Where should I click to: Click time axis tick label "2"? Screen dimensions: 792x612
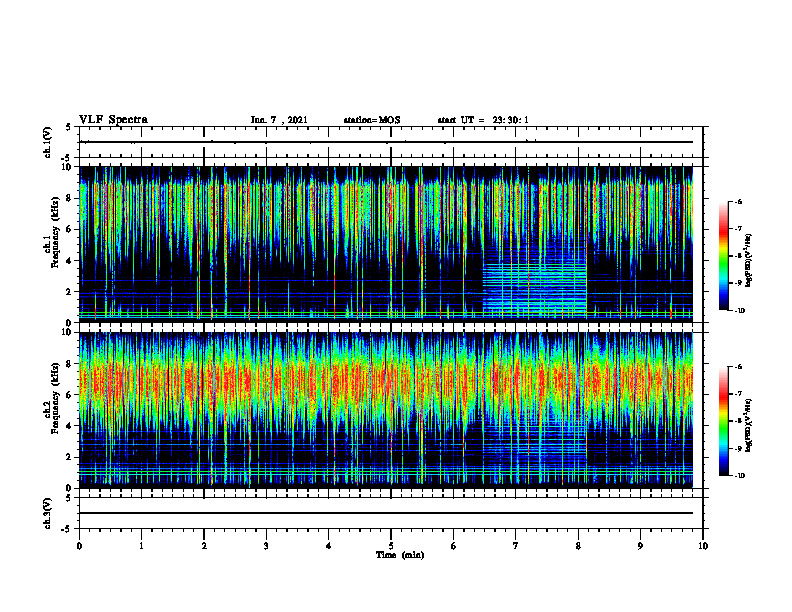pos(204,546)
